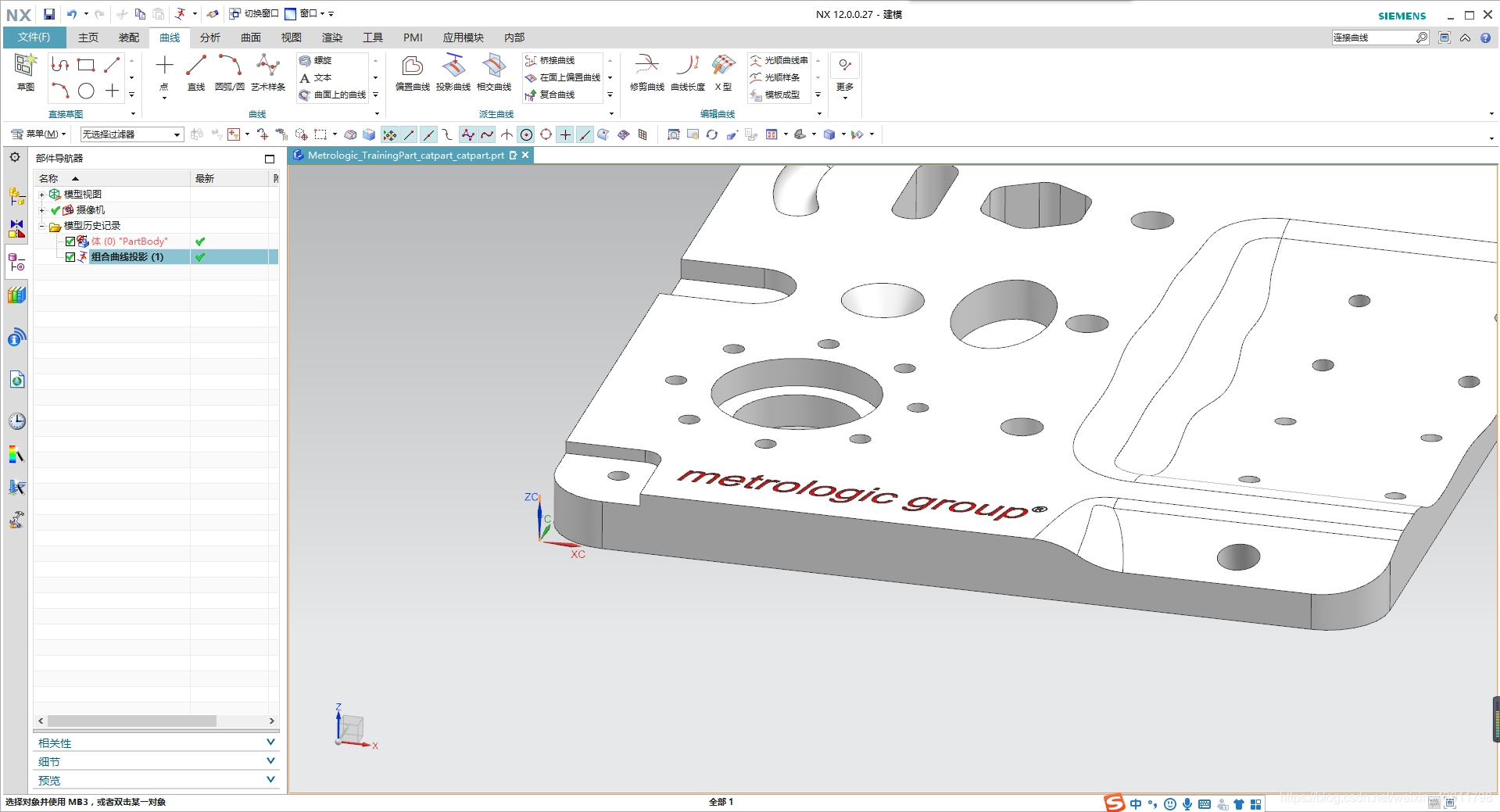Viewport: 1500px width, 812px height.
Task: Toggle midpoint snap option
Action: pyautogui.click(x=428, y=134)
